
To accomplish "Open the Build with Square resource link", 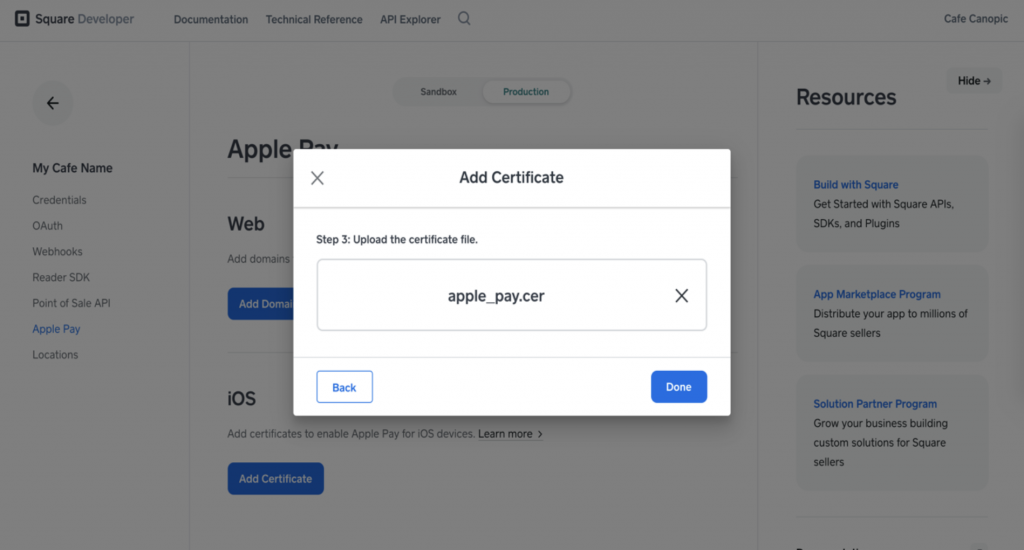I will [856, 185].
